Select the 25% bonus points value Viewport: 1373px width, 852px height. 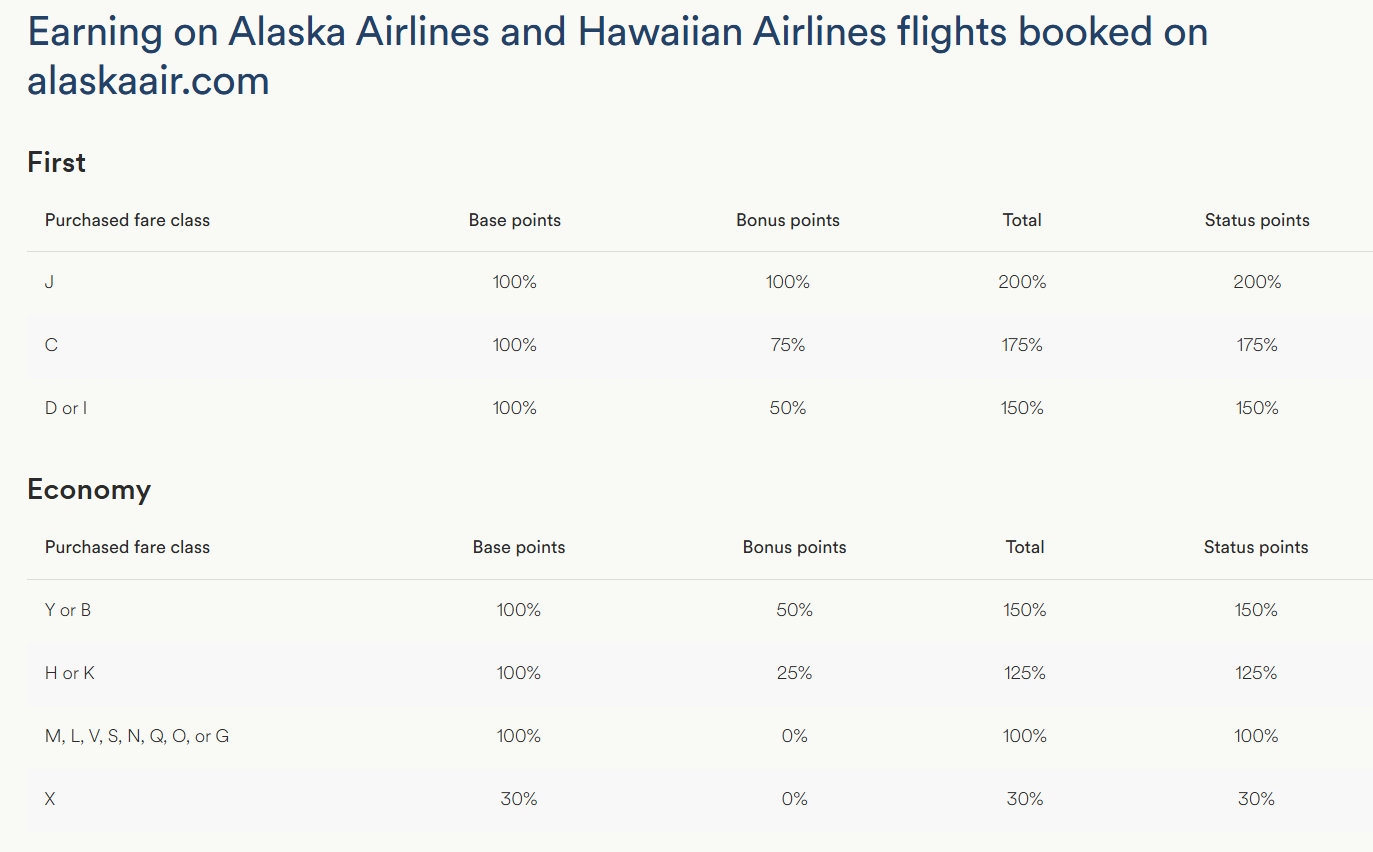point(795,673)
